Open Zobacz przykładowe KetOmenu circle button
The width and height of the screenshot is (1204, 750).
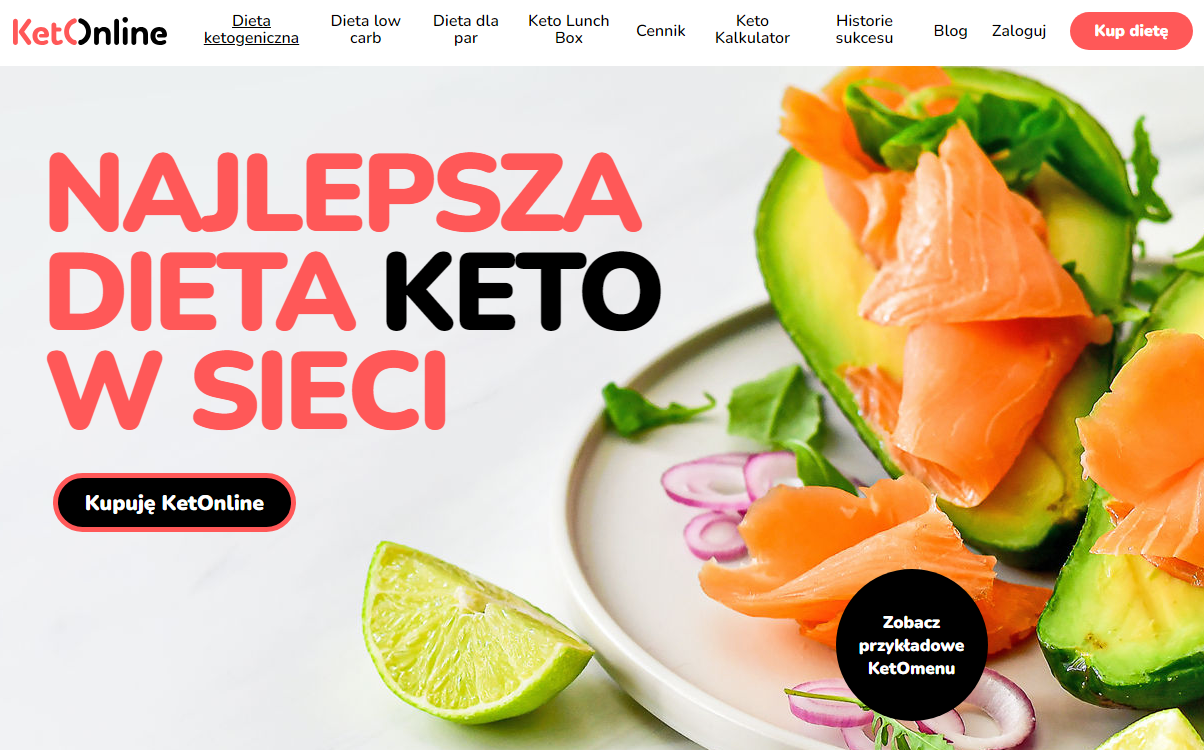[x=912, y=645]
